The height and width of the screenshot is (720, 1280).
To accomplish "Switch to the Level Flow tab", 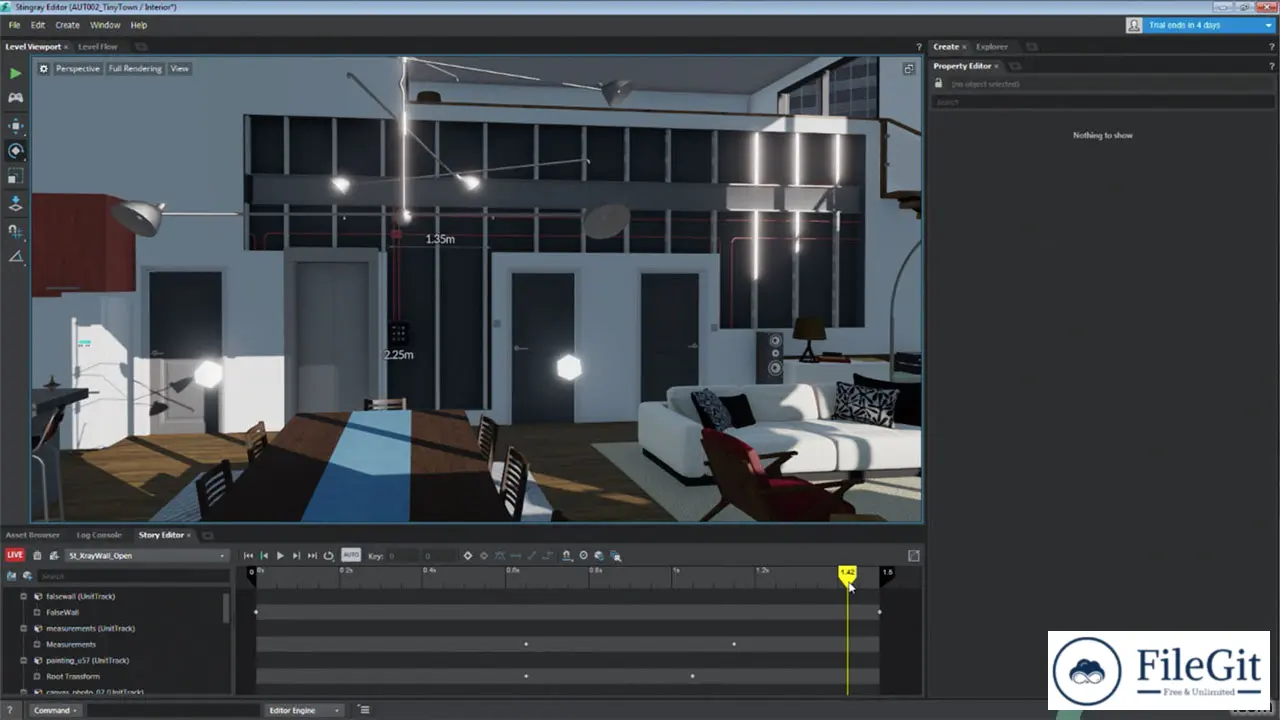I will click(98, 47).
